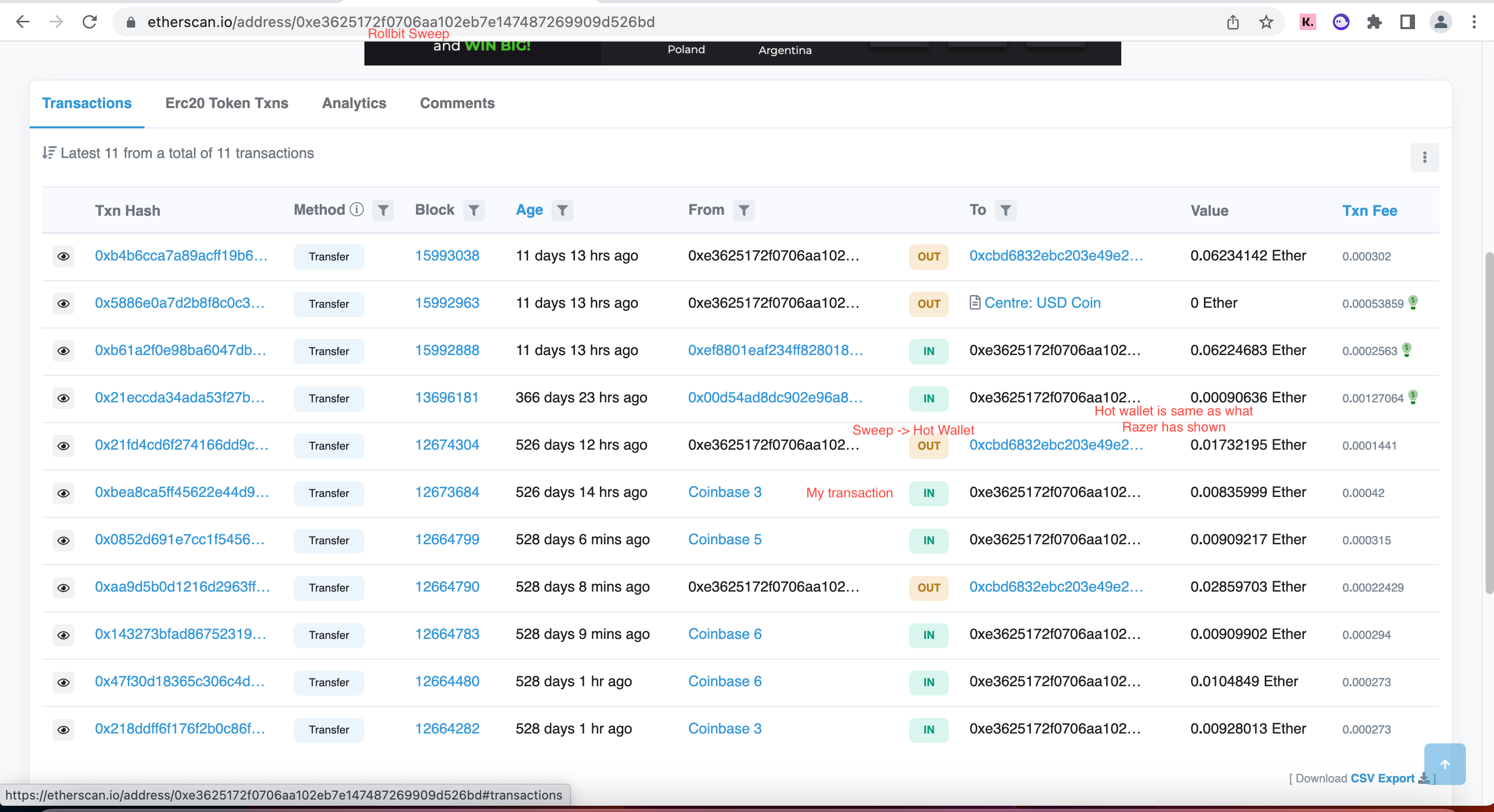This screenshot has width=1494, height=812.
Task: Click the share page icon in address bar
Action: (x=1233, y=22)
